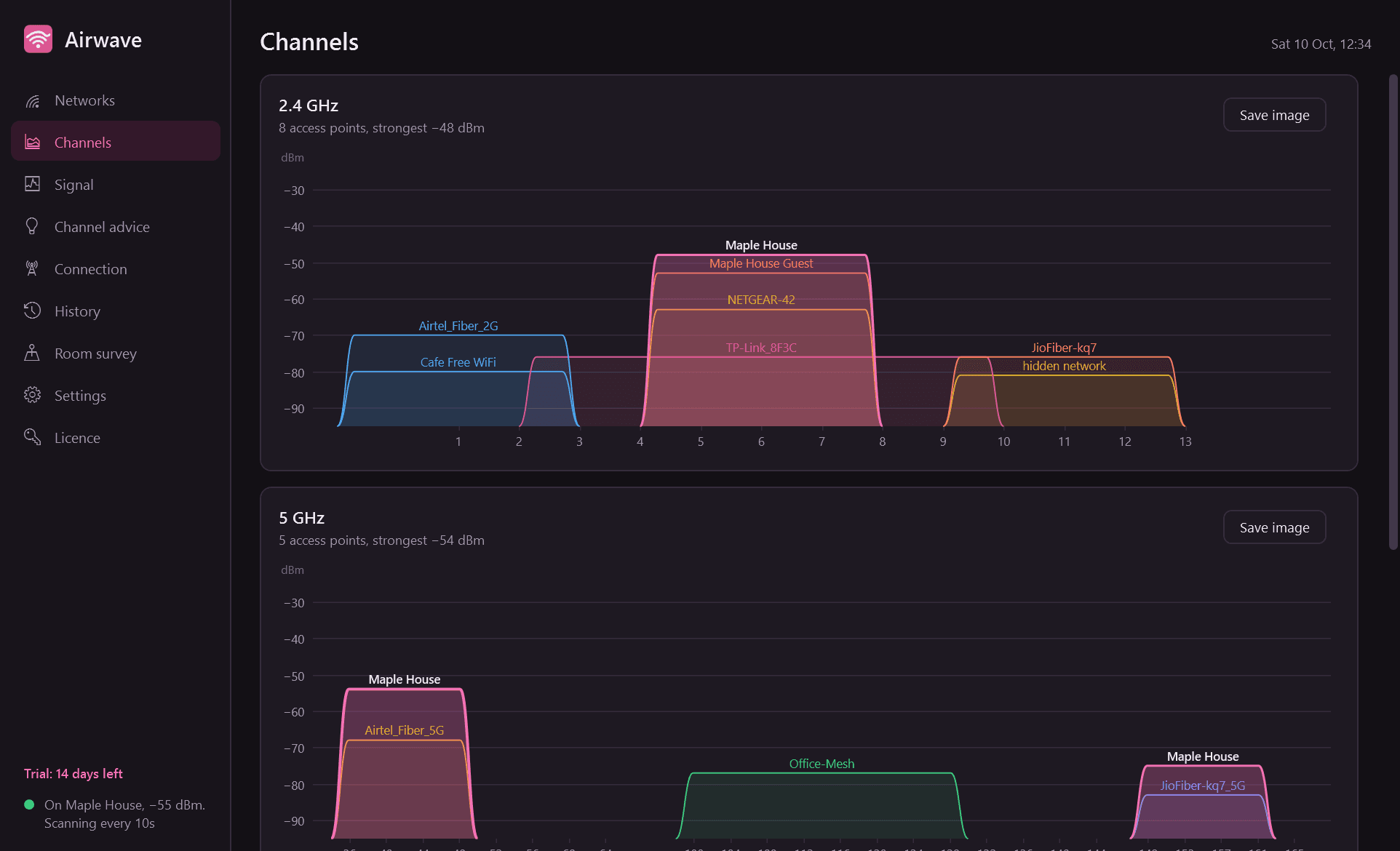Image resolution: width=1400 pixels, height=851 pixels.
Task: Click the Airwave logo icon
Action: point(38,39)
